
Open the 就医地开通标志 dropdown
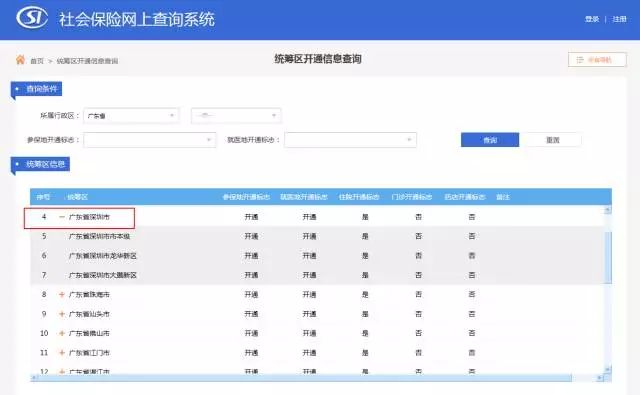pos(350,140)
